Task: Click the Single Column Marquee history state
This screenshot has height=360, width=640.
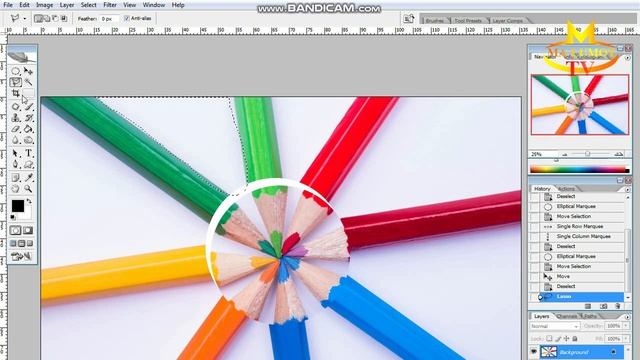Action: pyautogui.click(x=583, y=236)
